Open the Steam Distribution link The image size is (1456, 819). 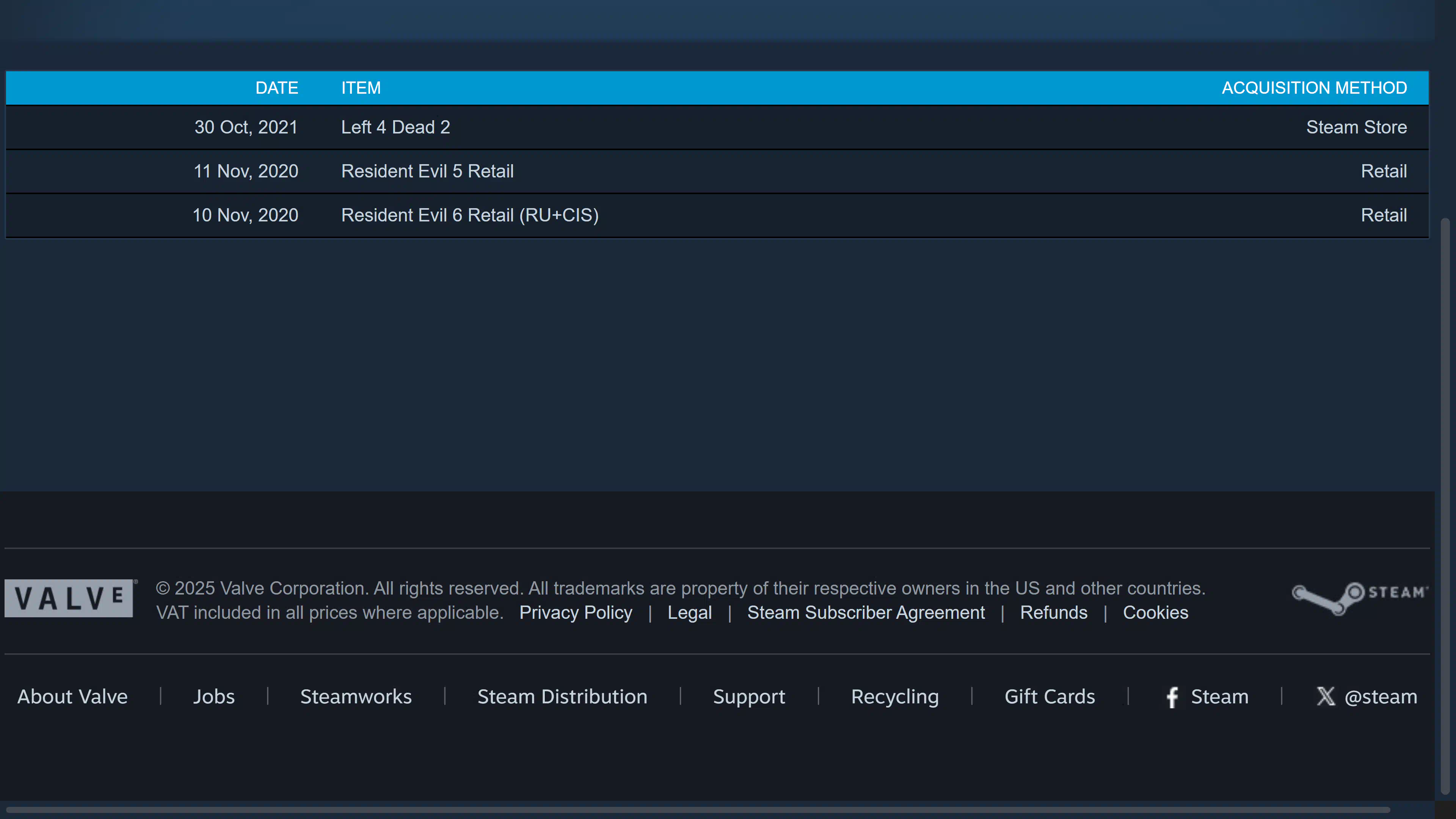coord(562,697)
